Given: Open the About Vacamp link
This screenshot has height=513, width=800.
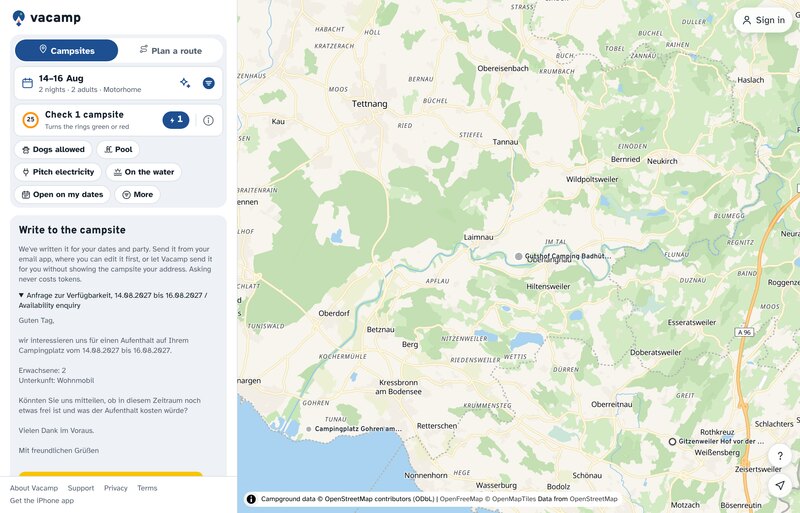Looking at the screenshot, I should pyautogui.click(x=34, y=488).
